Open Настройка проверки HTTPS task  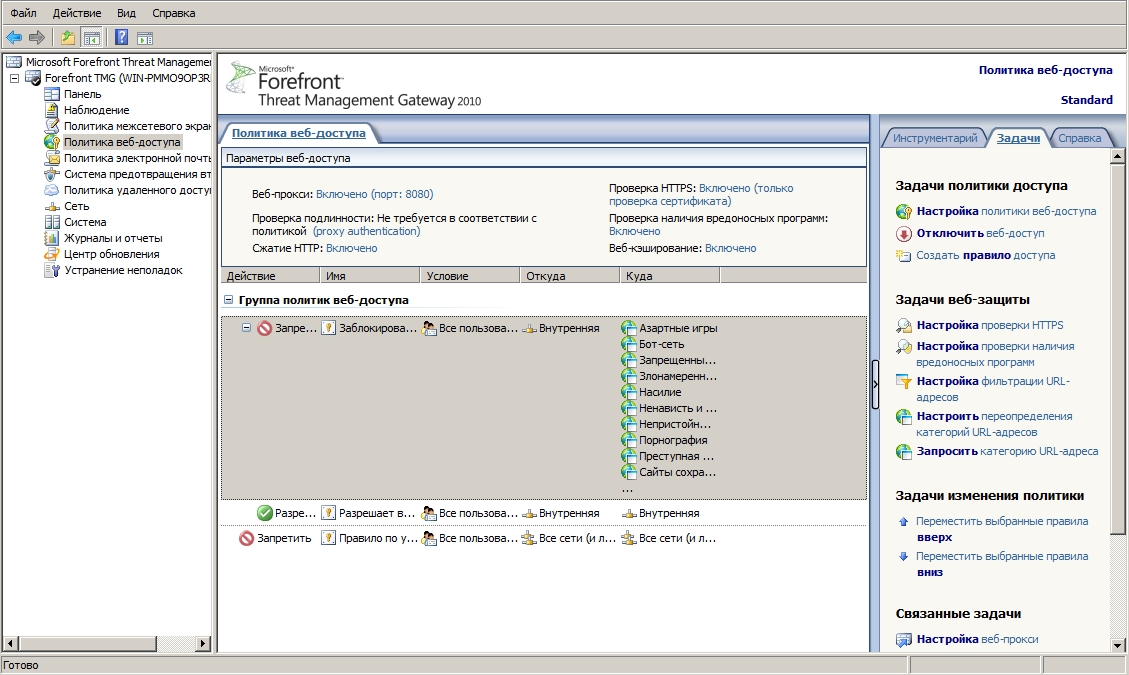989,325
